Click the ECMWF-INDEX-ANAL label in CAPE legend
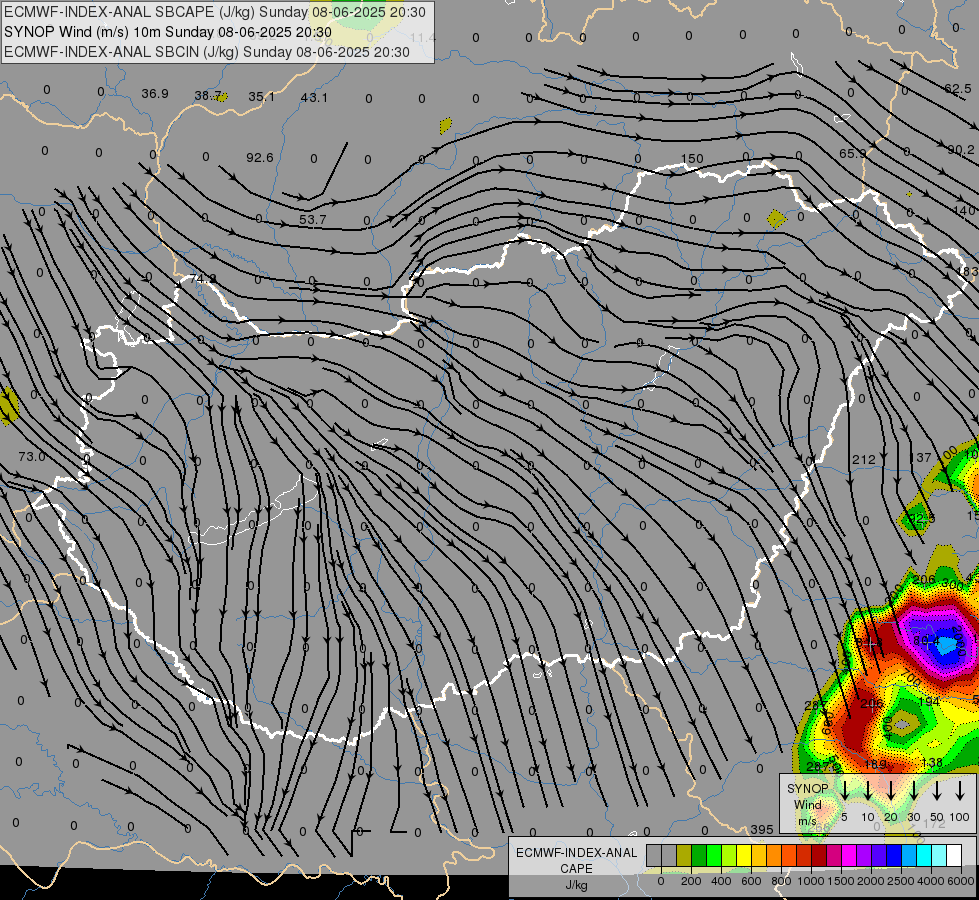 [576, 853]
